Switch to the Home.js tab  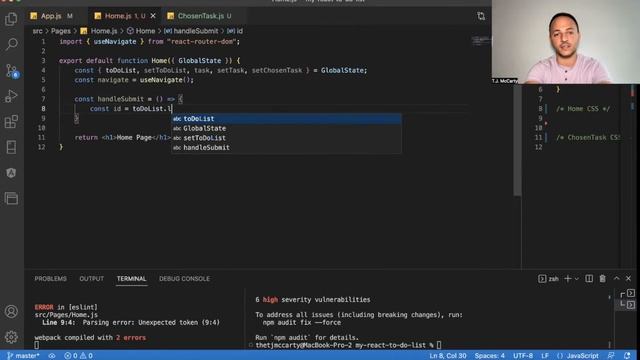pyautogui.click(x=118, y=16)
